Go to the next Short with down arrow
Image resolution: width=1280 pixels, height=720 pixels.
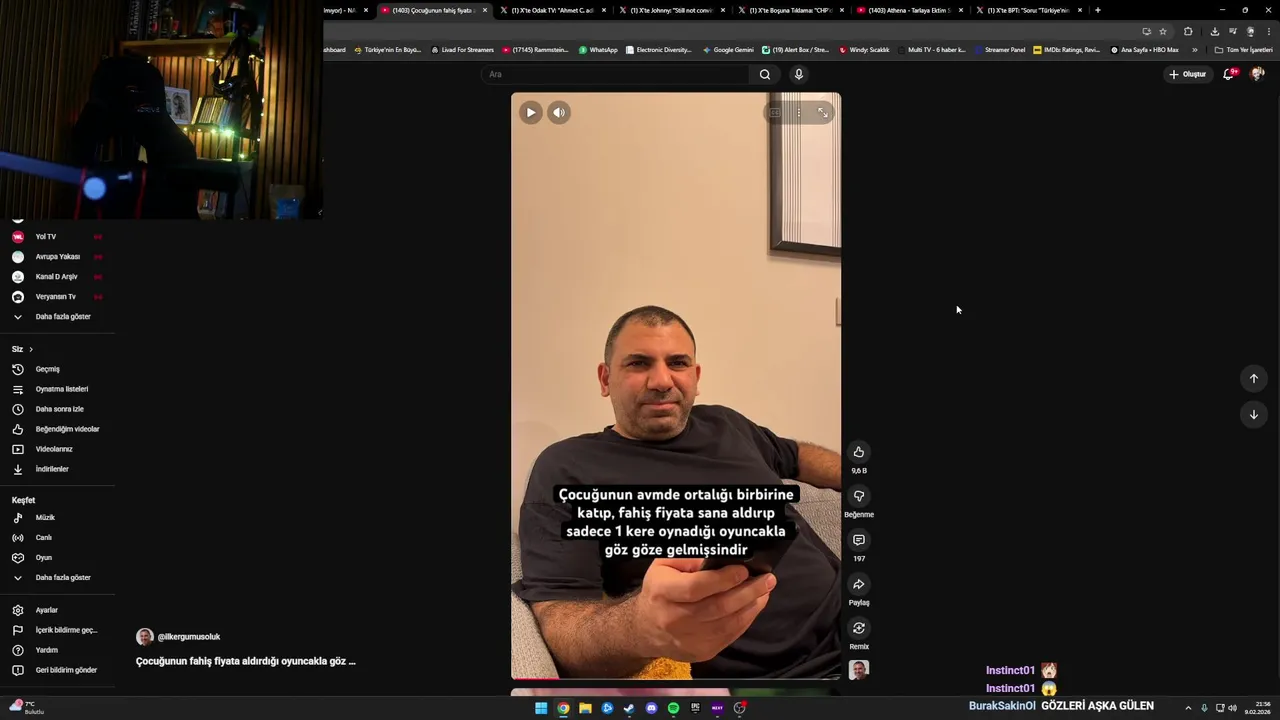coord(1254,414)
